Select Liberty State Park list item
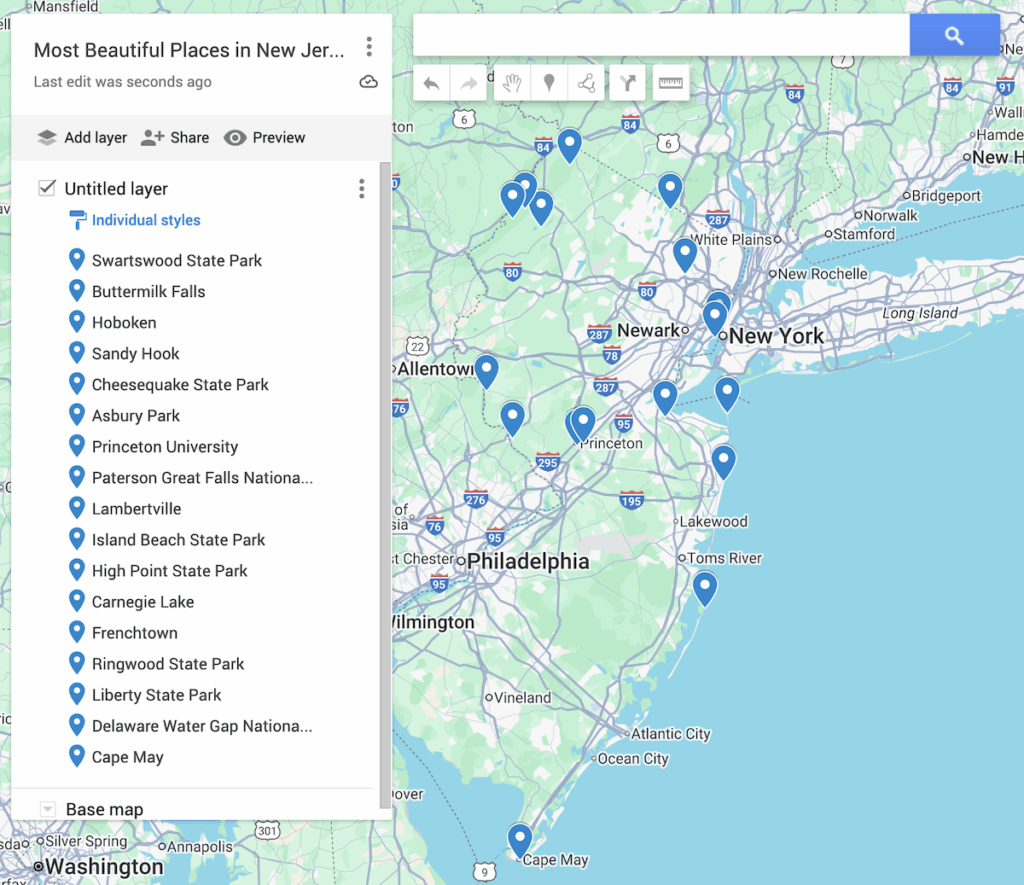Image resolution: width=1024 pixels, height=885 pixels. (x=156, y=695)
